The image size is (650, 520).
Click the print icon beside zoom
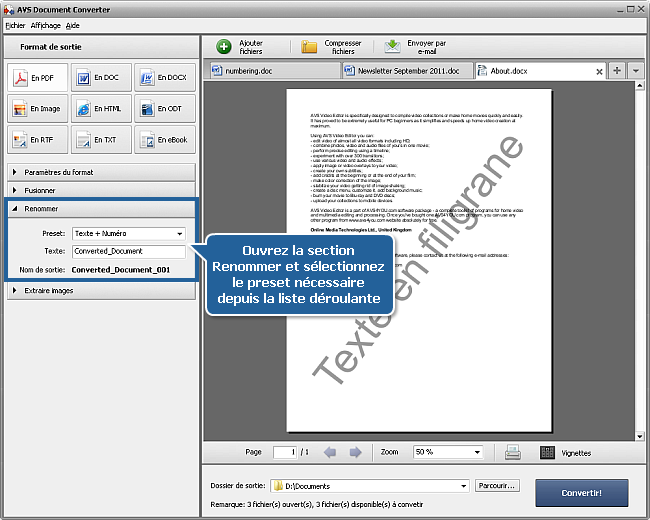pyautogui.click(x=512, y=452)
